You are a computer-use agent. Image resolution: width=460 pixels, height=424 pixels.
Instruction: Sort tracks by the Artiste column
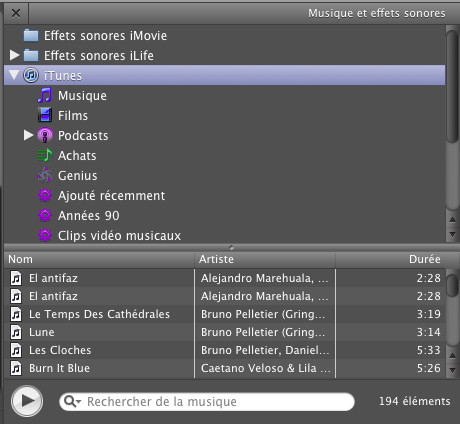pos(265,259)
